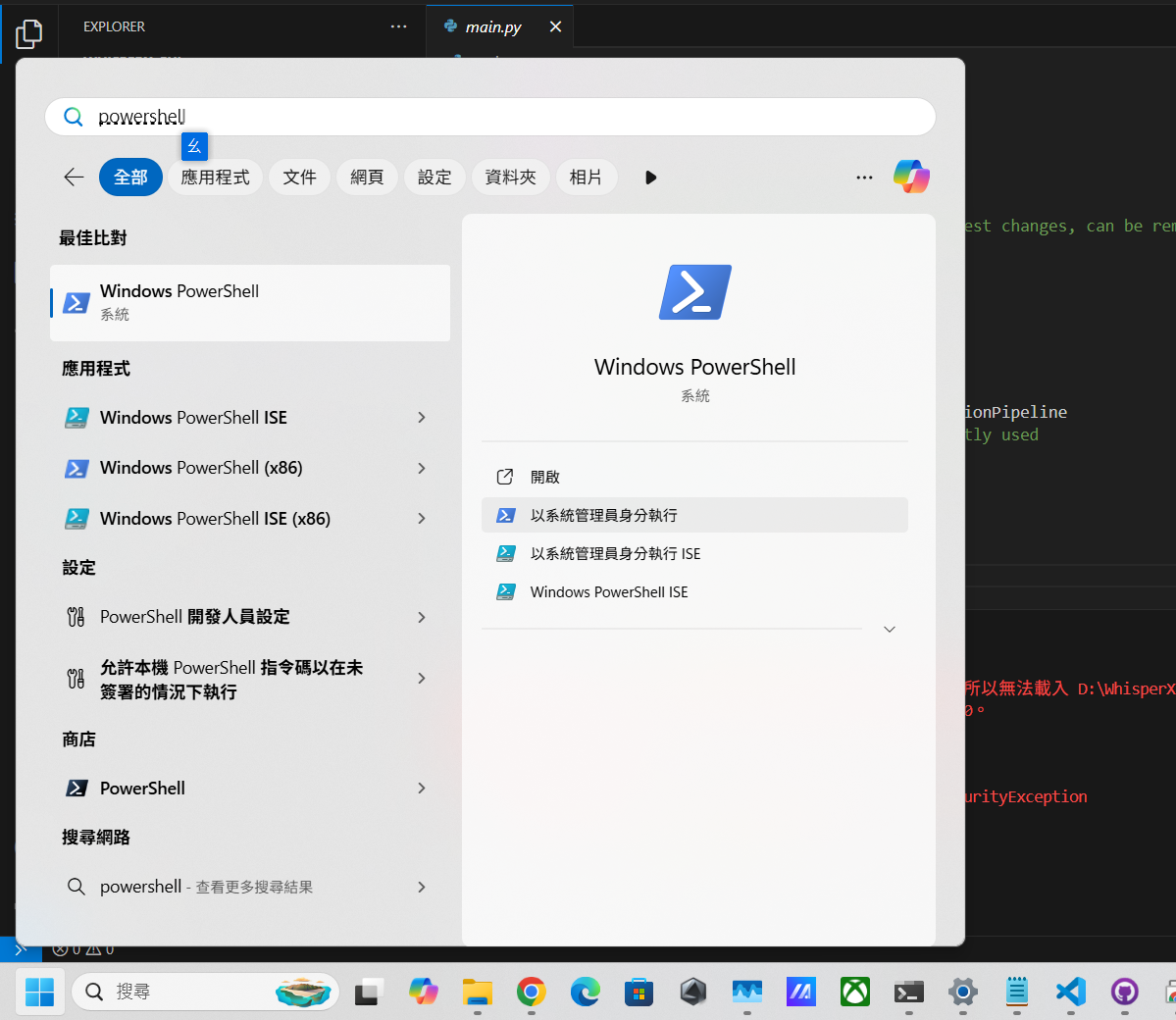Click the taskbar 搜尋 search box
1176x1020 pixels.
(x=205, y=992)
